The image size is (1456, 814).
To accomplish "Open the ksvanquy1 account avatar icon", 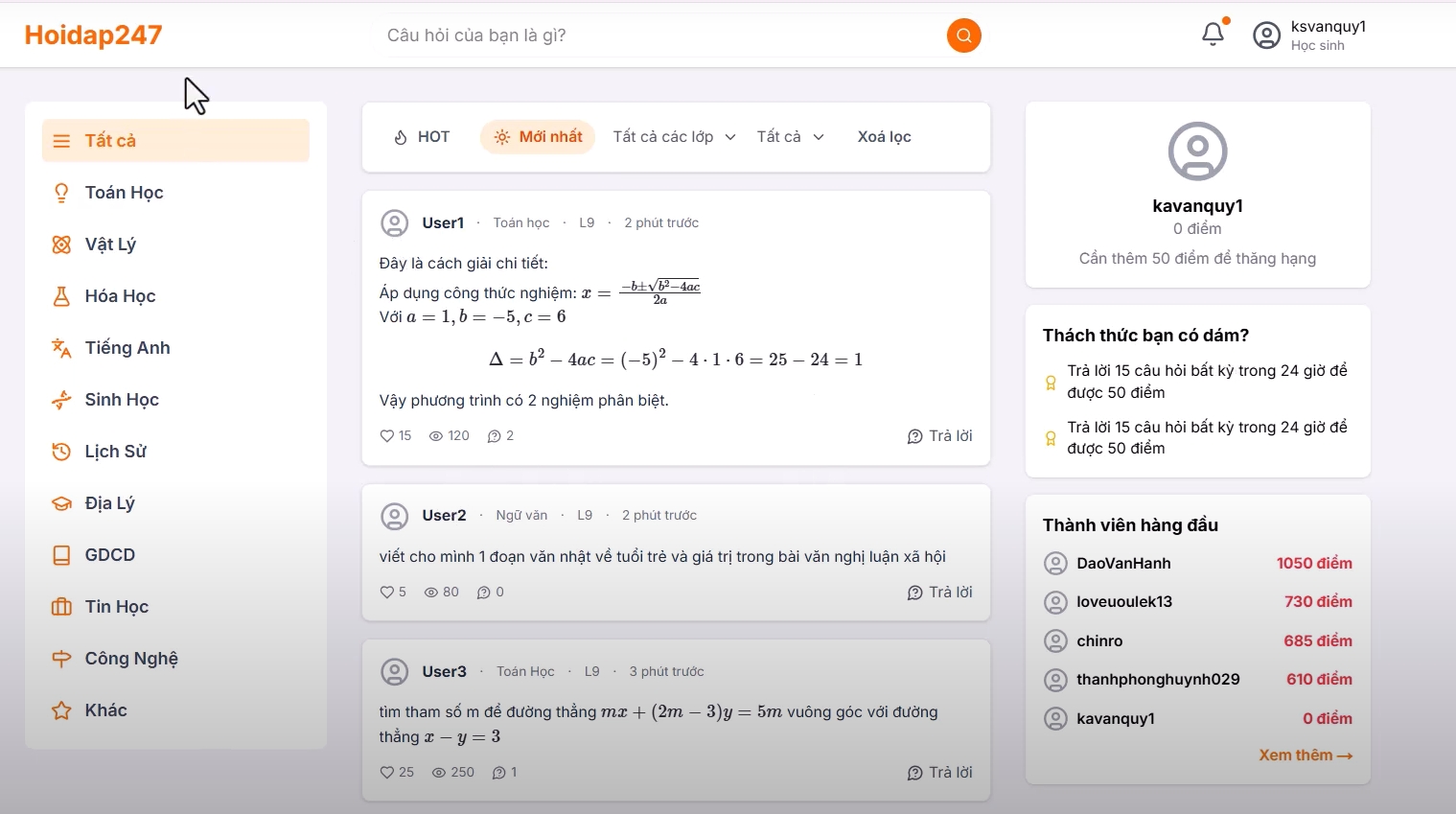I will 1266,35.
